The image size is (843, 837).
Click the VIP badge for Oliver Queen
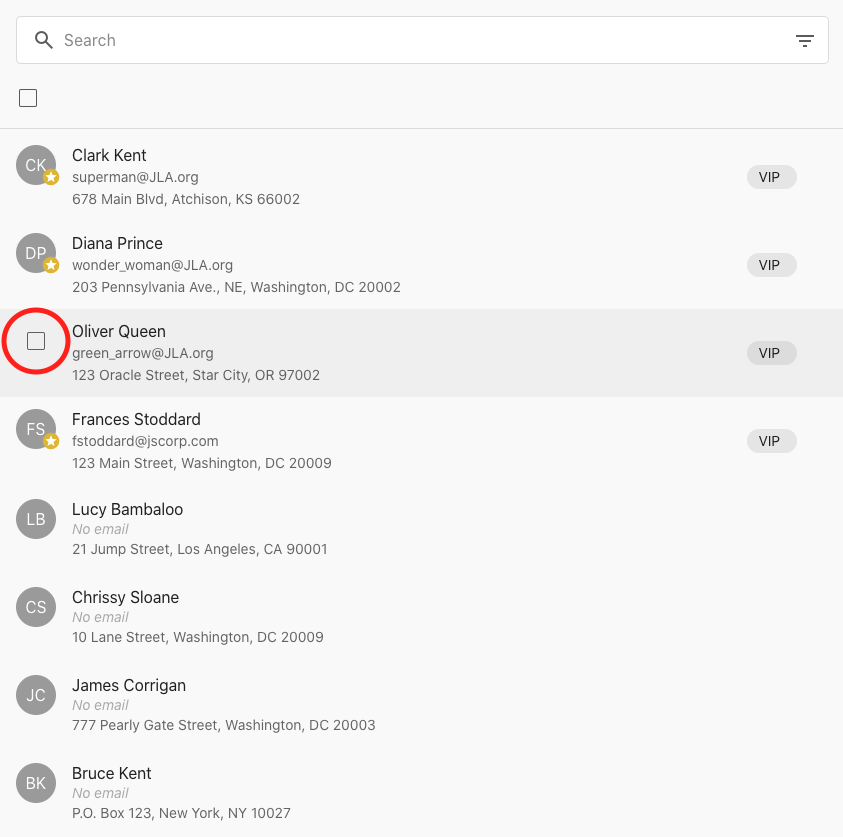click(x=770, y=353)
